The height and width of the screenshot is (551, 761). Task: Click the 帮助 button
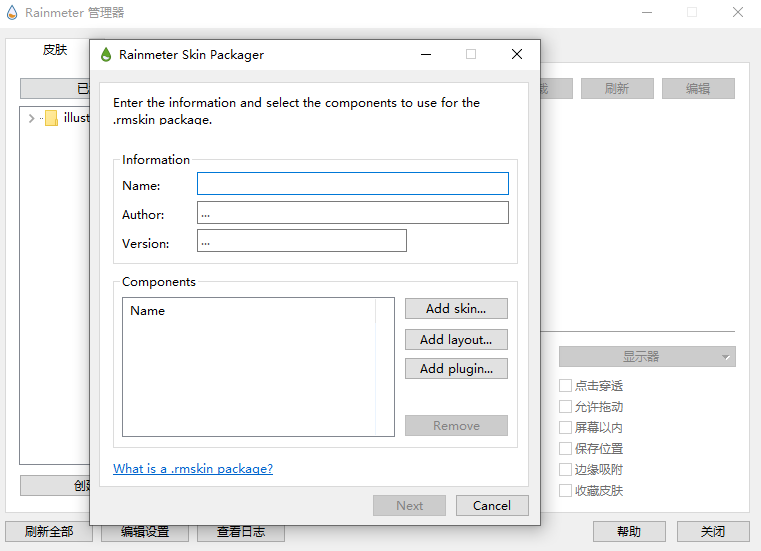629,532
